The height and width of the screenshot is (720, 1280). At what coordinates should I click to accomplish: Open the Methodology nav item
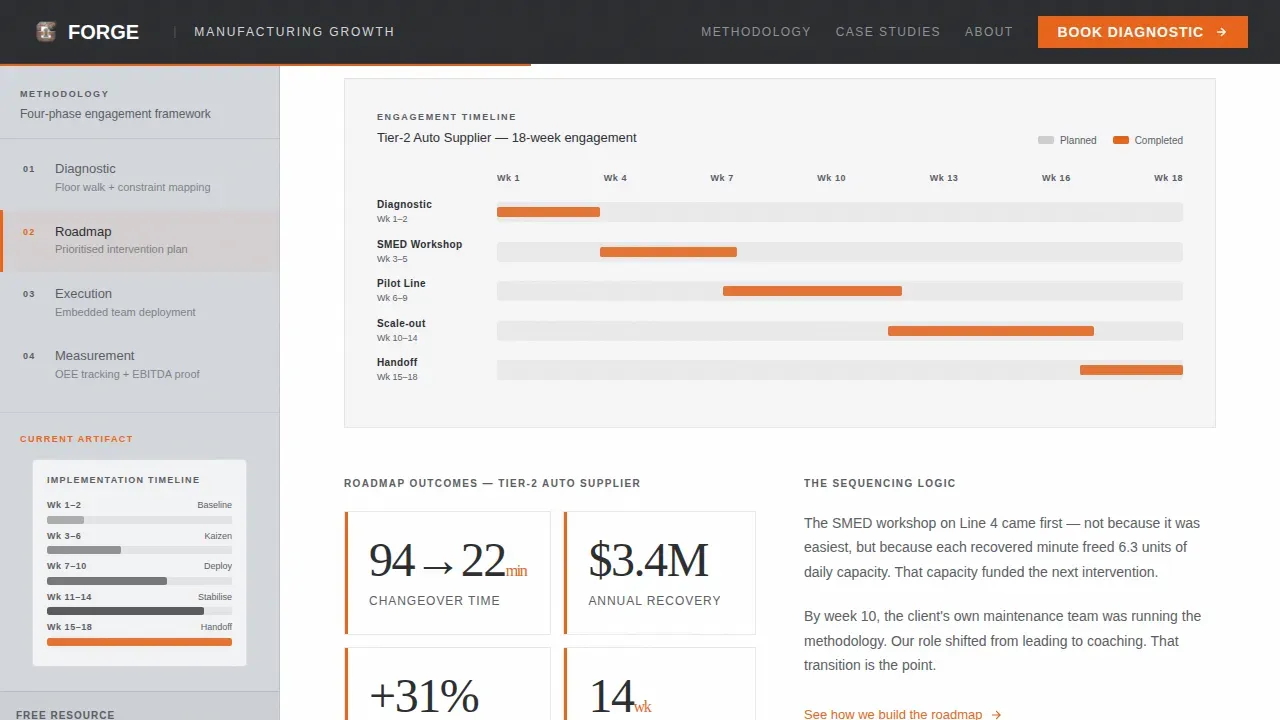tap(756, 32)
